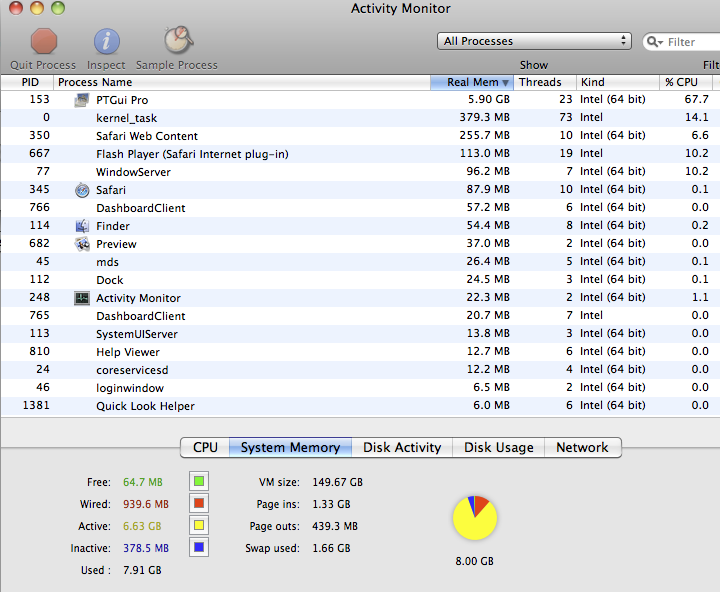Select the Safari compass icon in the list

pyautogui.click(x=82, y=190)
